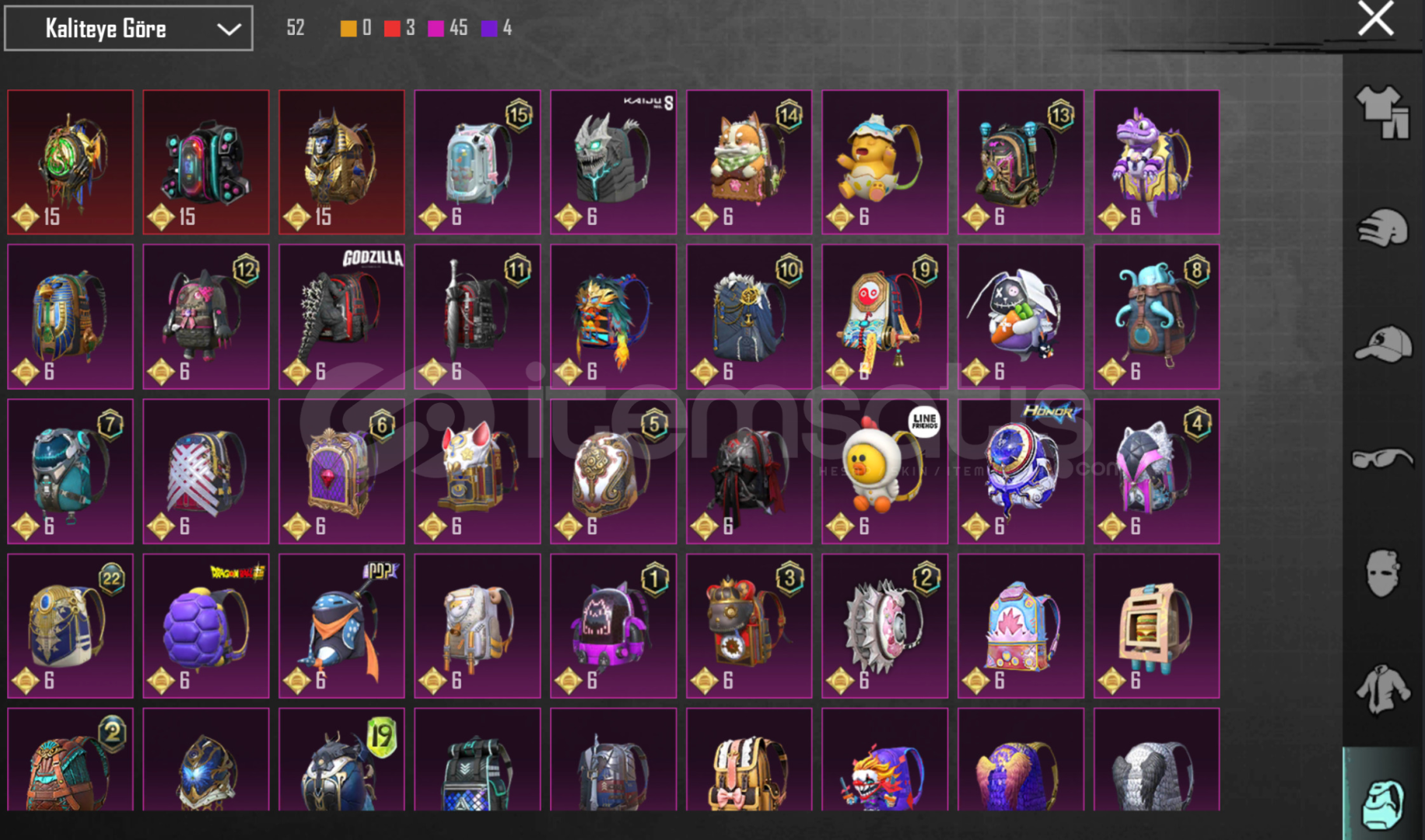Select the face mask category icon
The image size is (1425, 840).
click(x=1382, y=573)
